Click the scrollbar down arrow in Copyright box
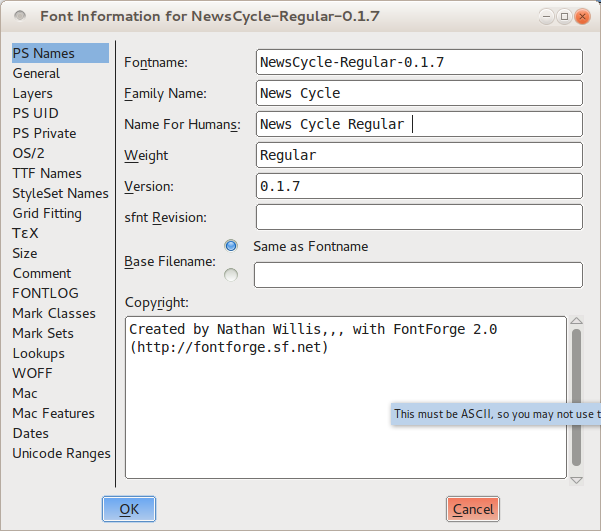Screen dimensions: 601x531 576,479
